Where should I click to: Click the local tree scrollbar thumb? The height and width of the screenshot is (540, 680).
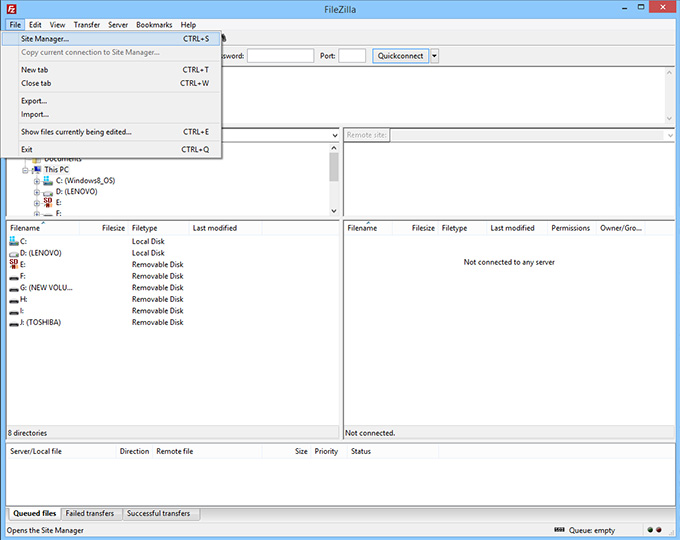coord(334,167)
